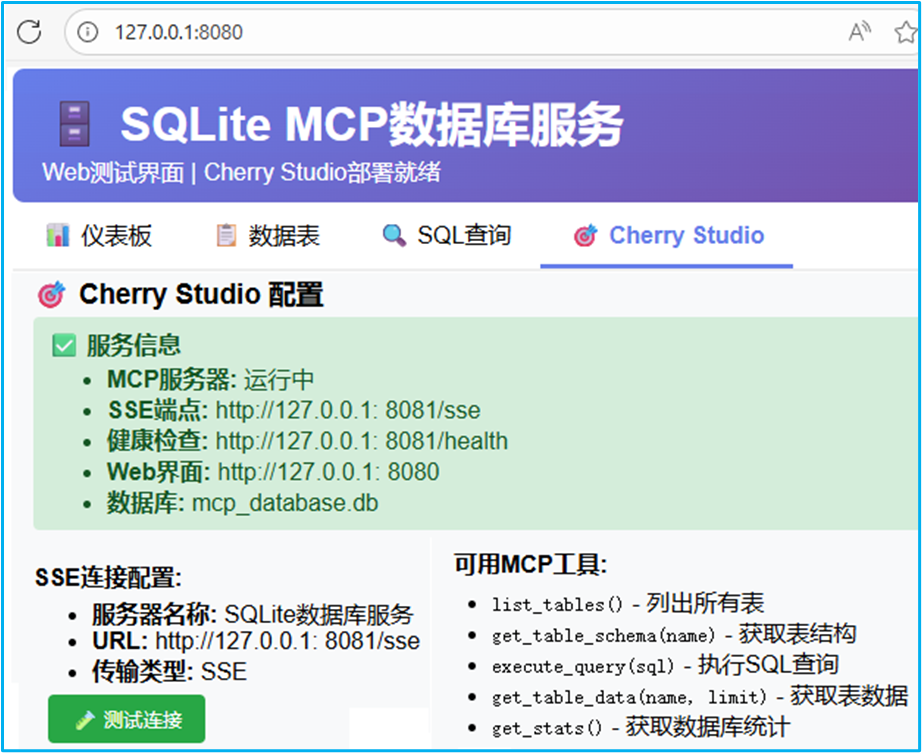Click the green check mark beside 服务信息
922x753 pixels.
pyautogui.click(x=64, y=345)
